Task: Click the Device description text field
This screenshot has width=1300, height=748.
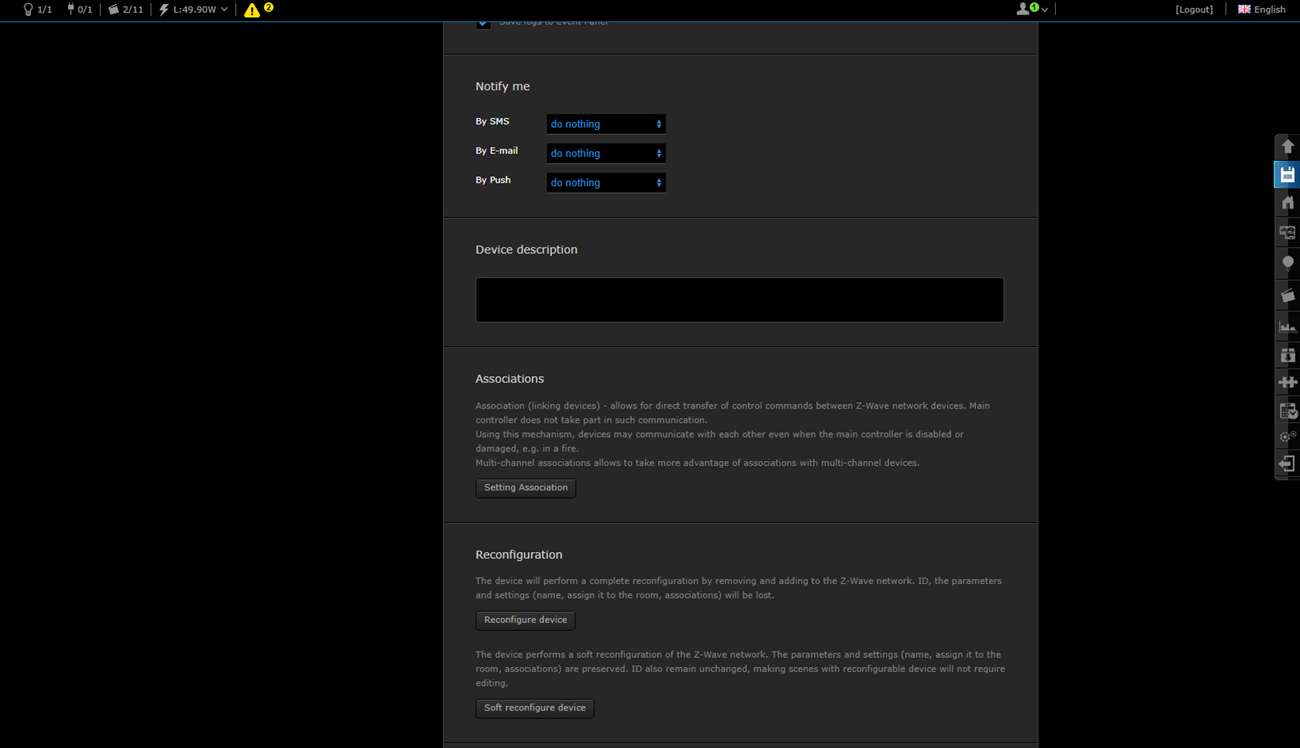Action: (739, 300)
